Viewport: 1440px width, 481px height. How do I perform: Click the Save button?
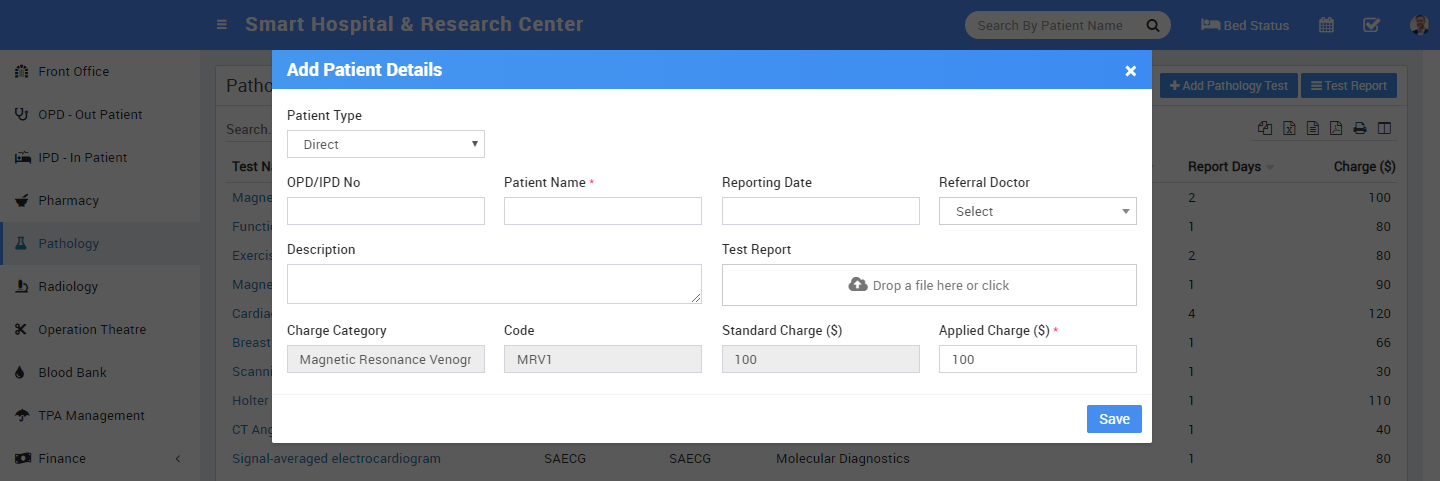1113,419
